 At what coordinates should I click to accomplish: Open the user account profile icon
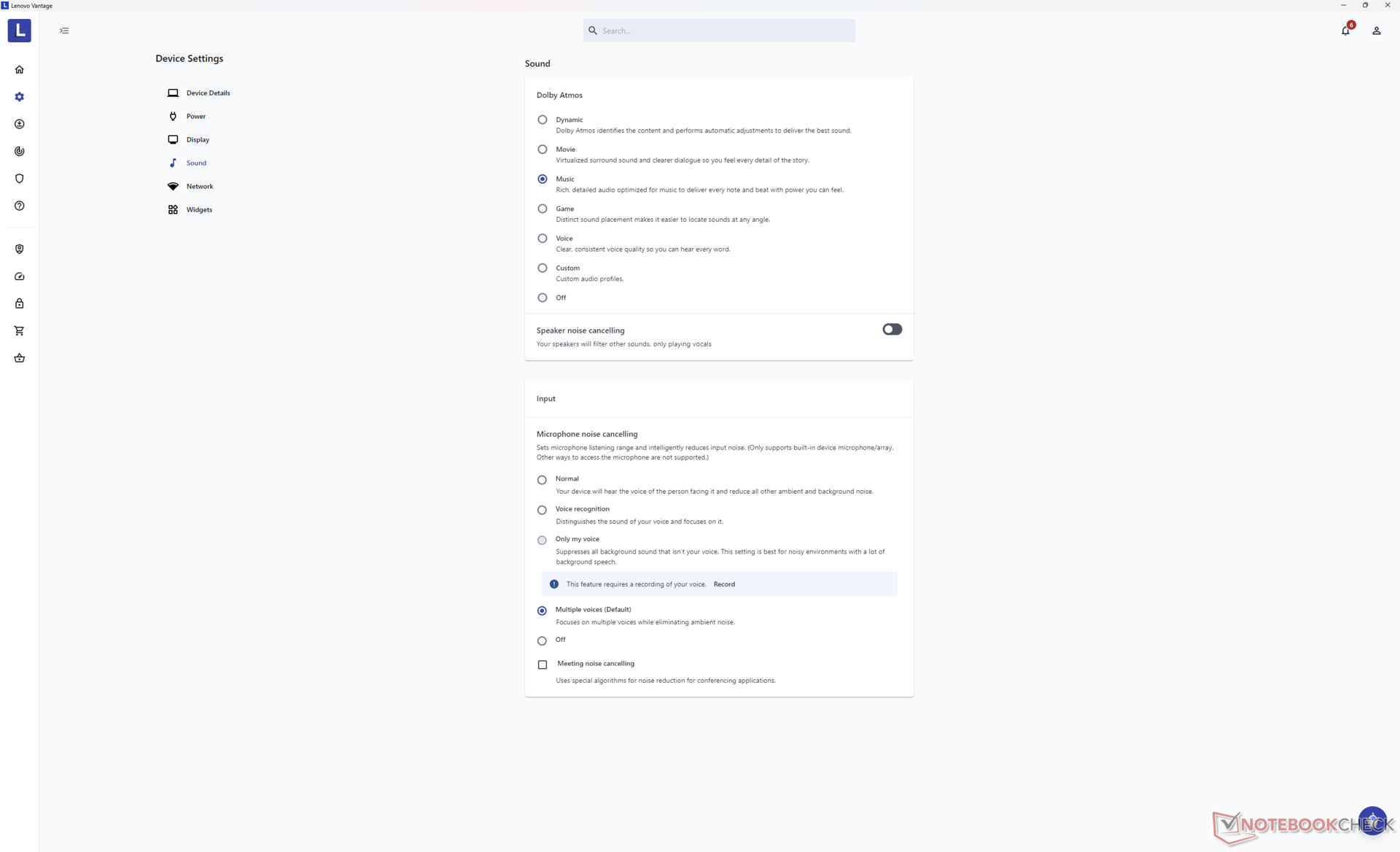point(1376,31)
